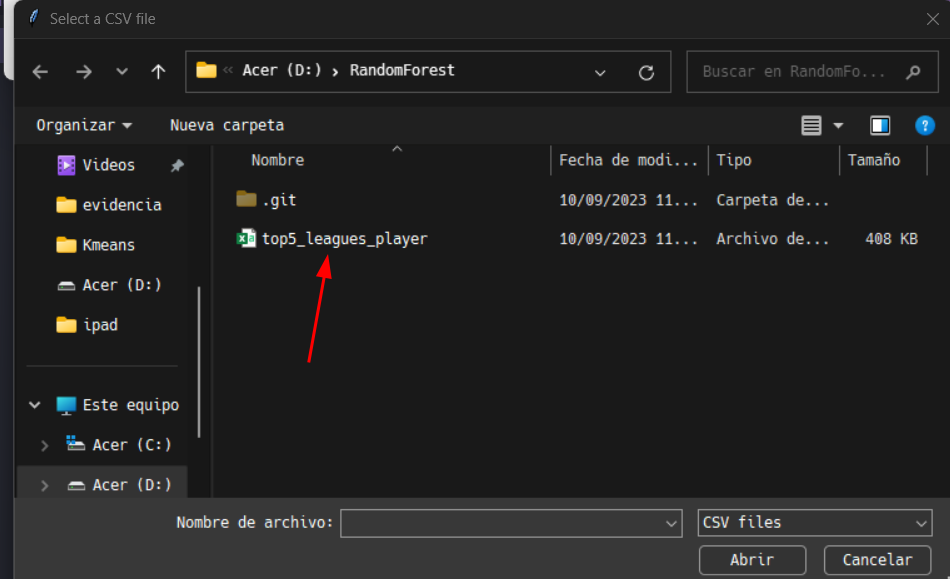Viewport: 950px width, 579px height.
Task: Click Nueva carpeta to create a folder
Action: click(x=226, y=125)
